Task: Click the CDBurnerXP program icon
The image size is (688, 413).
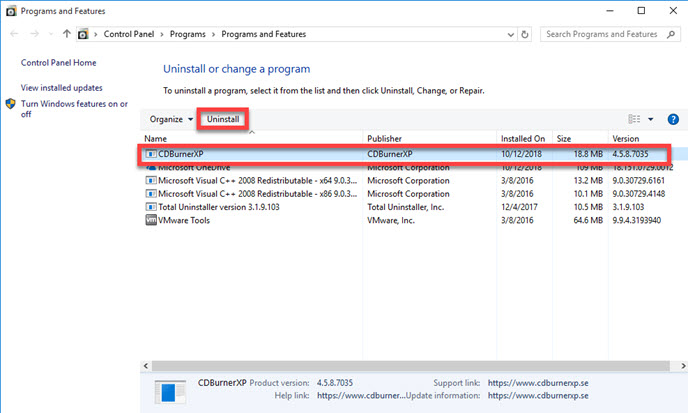Action: click(x=151, y=154)
